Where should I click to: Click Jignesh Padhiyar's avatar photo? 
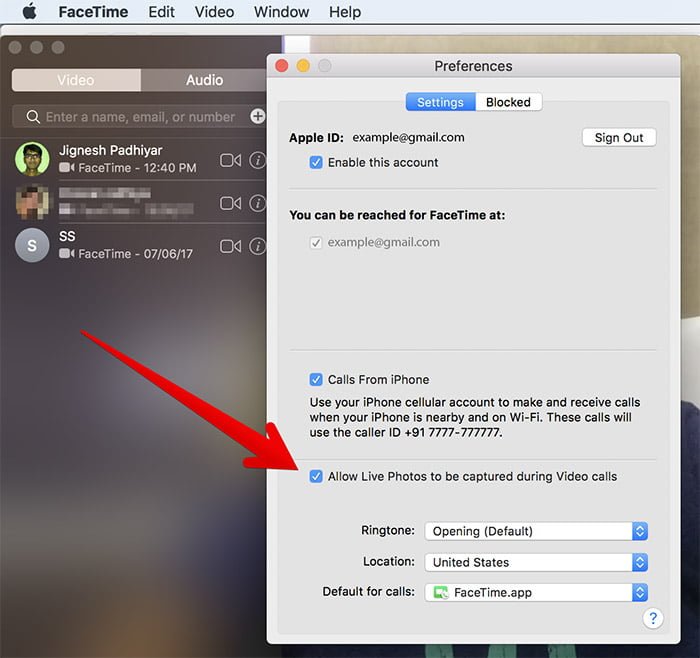32,159
